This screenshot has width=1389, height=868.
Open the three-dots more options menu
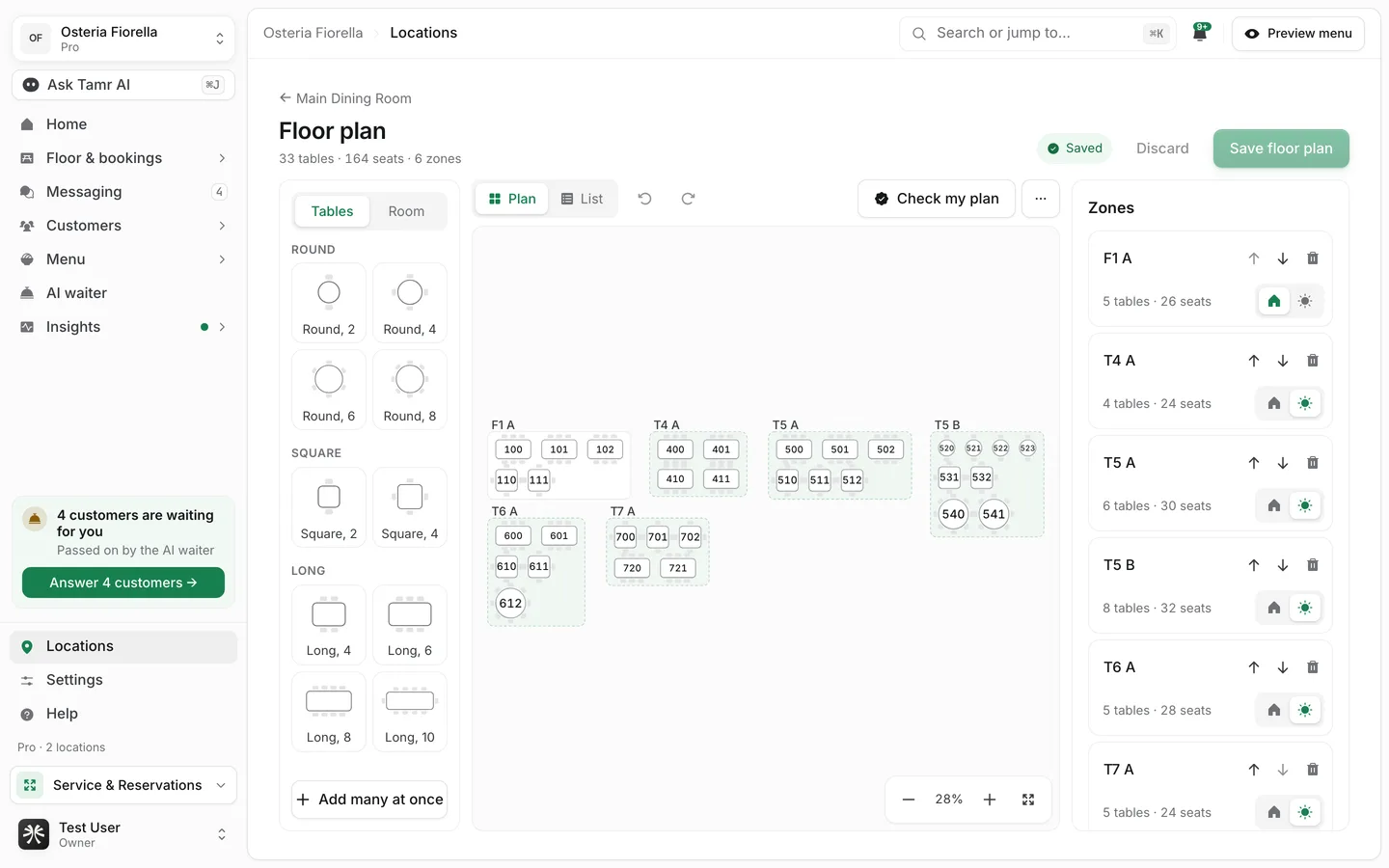tap(1040, 199)
